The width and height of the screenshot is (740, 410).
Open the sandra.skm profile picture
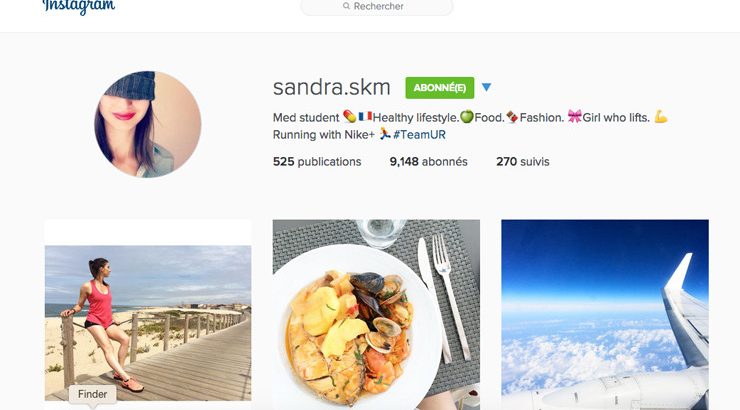point(148,124)
